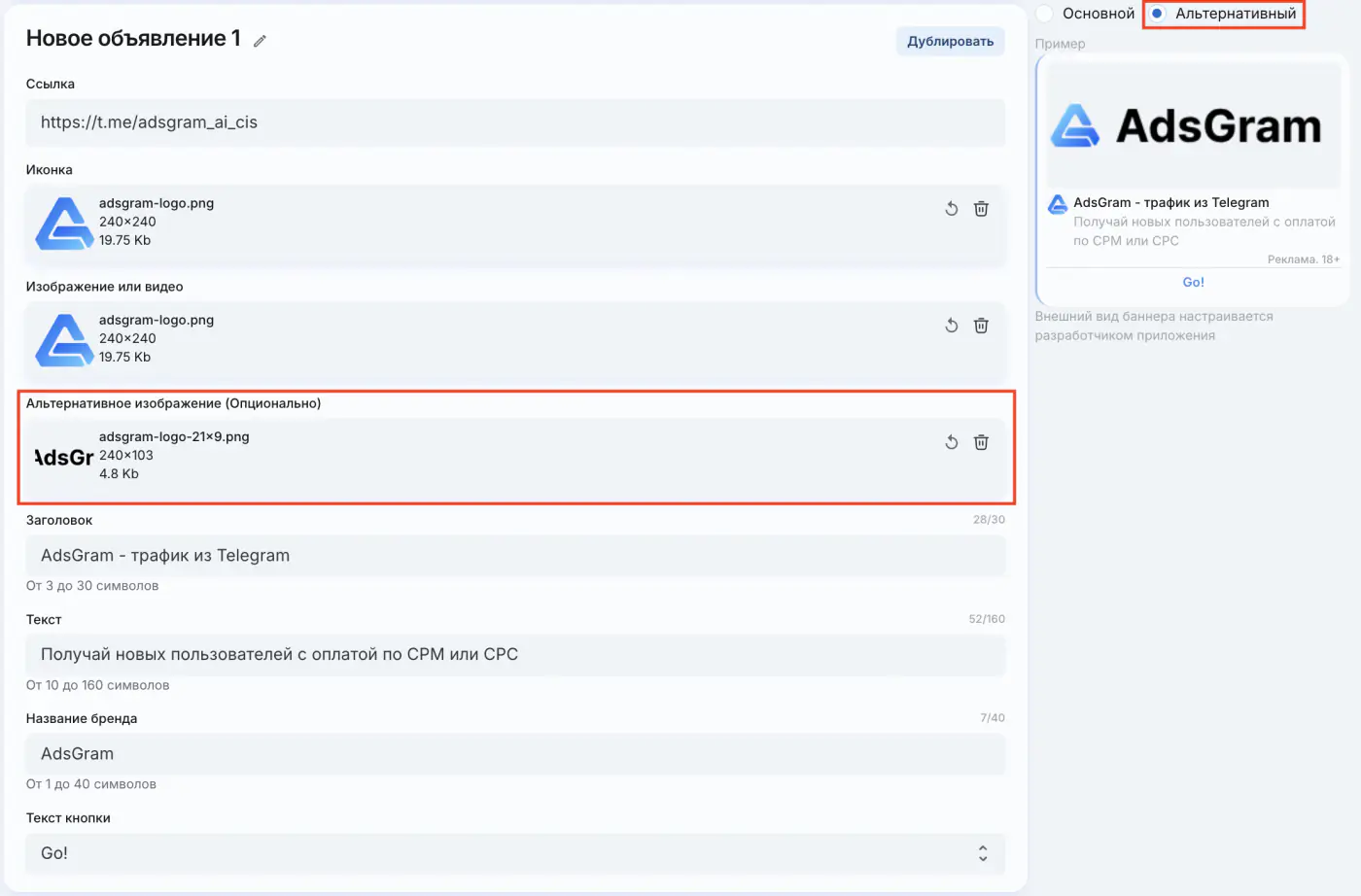Viewport: 1361px width, 896px height.
Task: Click the AdsGram banner image in preview
Action: click(1193, 125)
